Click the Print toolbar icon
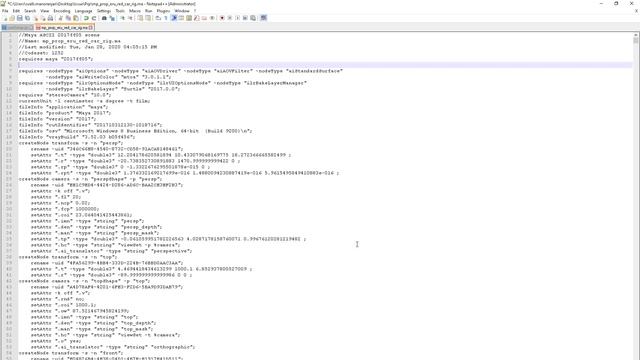 tap(50, 18)
